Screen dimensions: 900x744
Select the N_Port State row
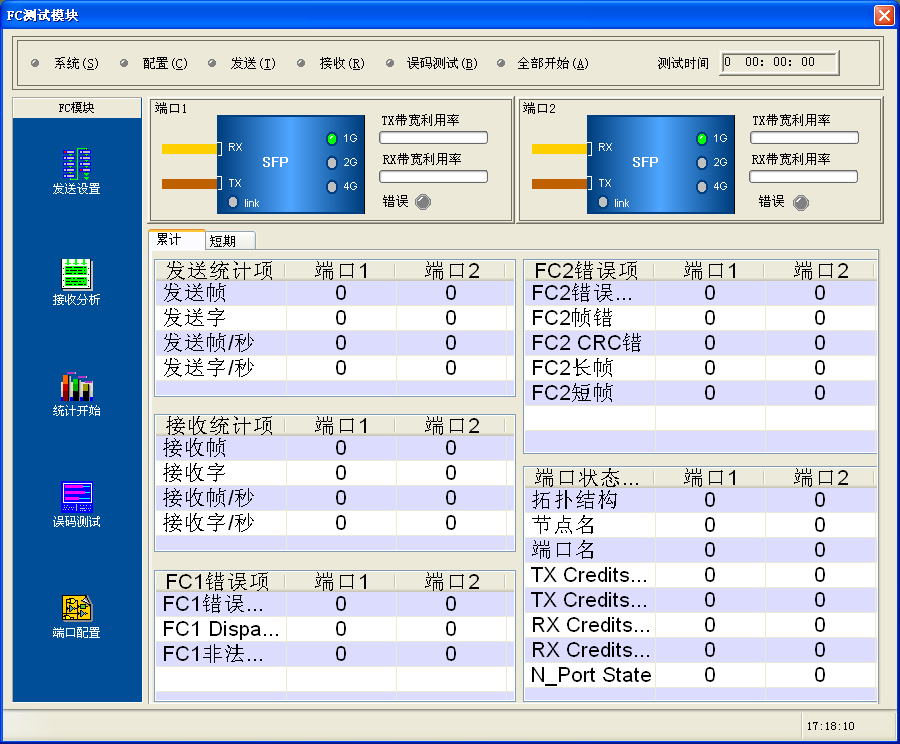pyautogui.click(x=701, y=675)
